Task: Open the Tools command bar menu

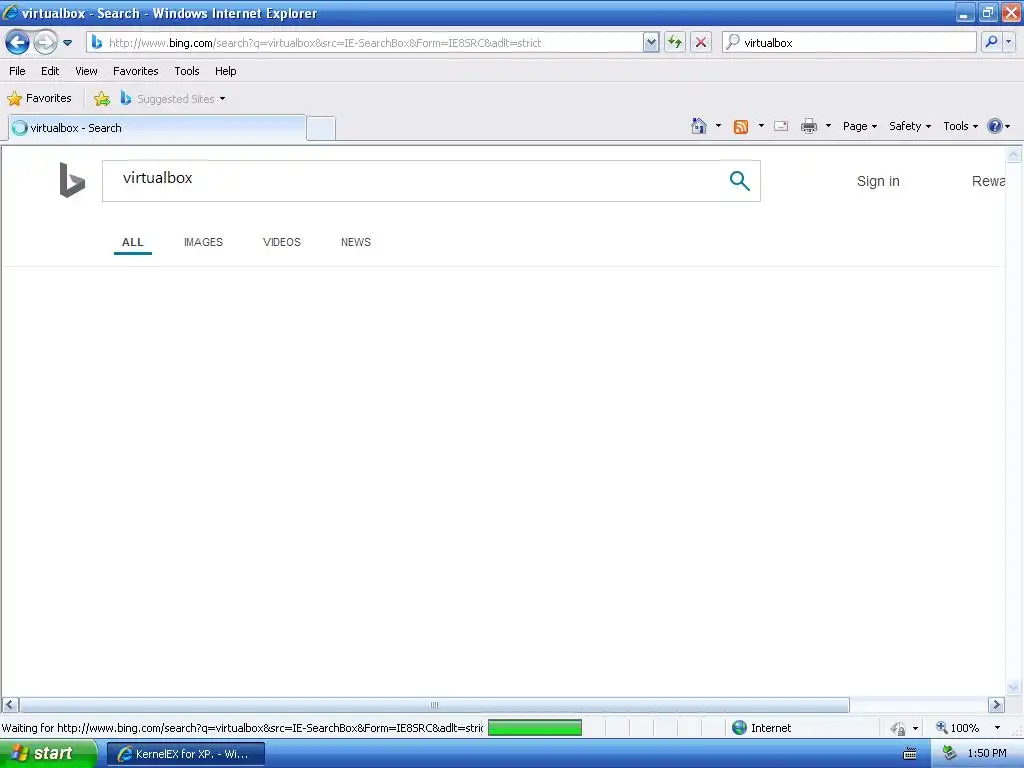Action: pyautogui.click(x=960, y=126)
